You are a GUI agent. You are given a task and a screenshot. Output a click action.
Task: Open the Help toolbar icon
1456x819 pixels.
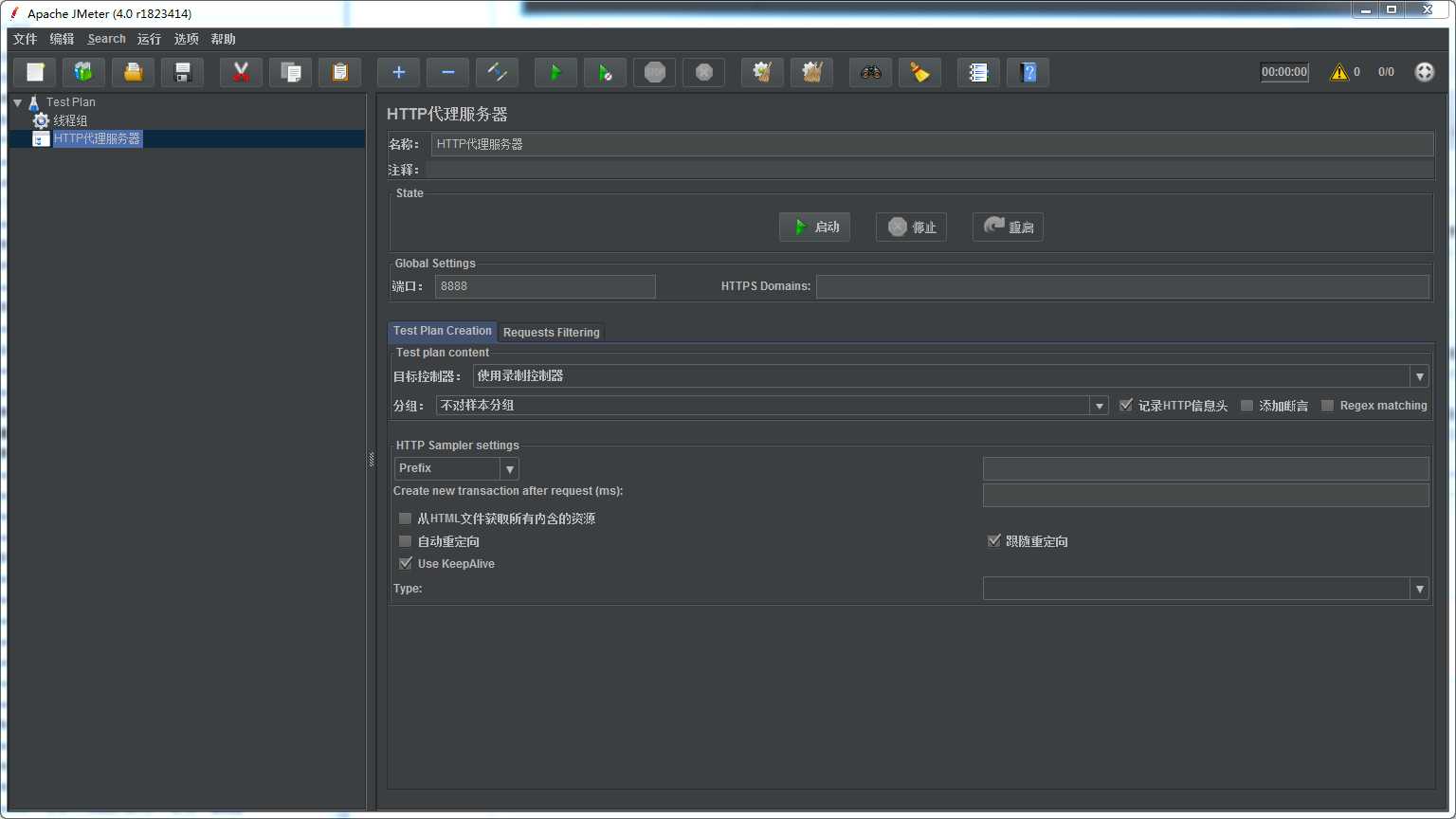1028,72
